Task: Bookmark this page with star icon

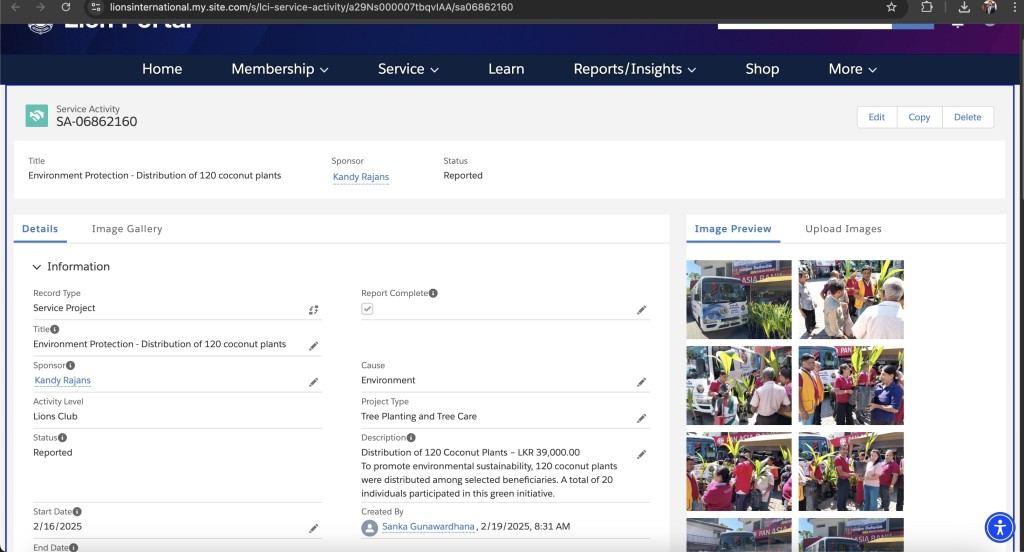Action: [891, 7]
